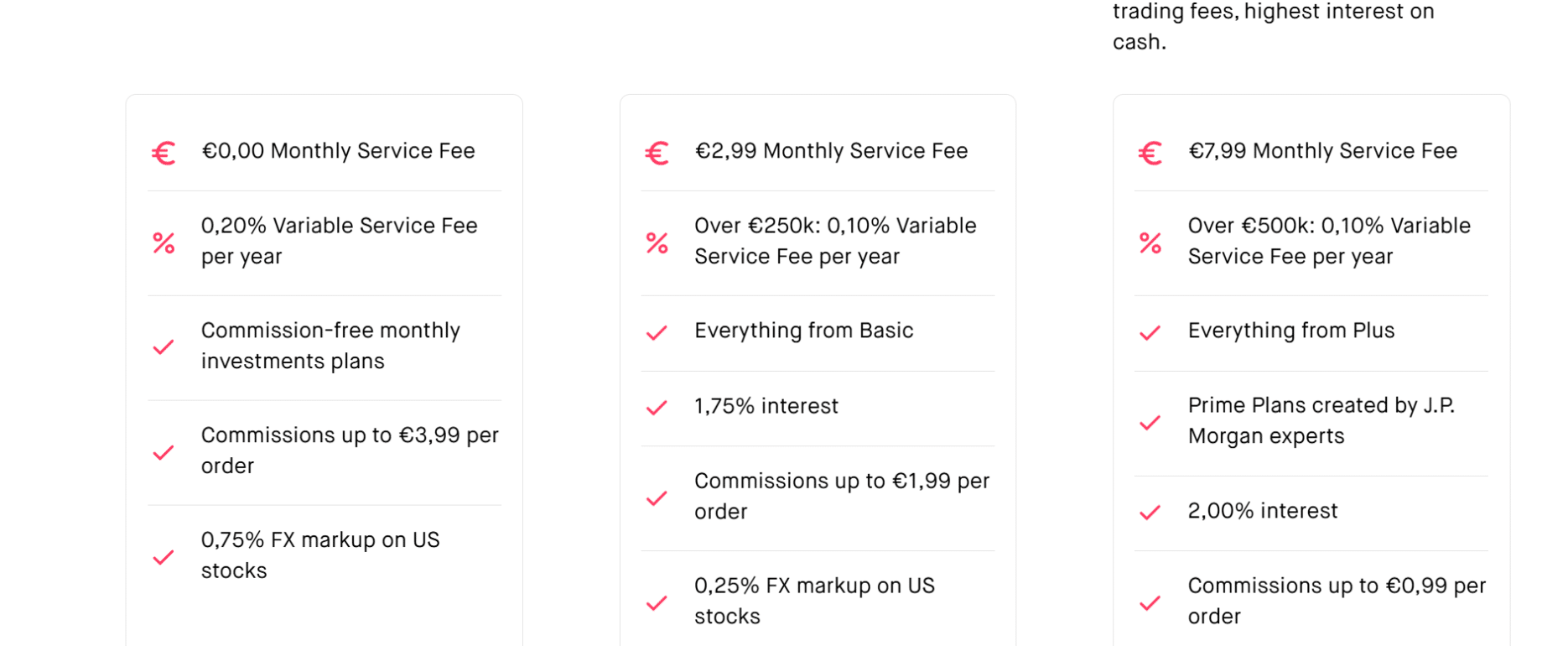Image resolution: width=1568 pixels, height=646 pixels.
Task: Click checkmark beside Everything from Basic
Action: click(x=657, y=332)
